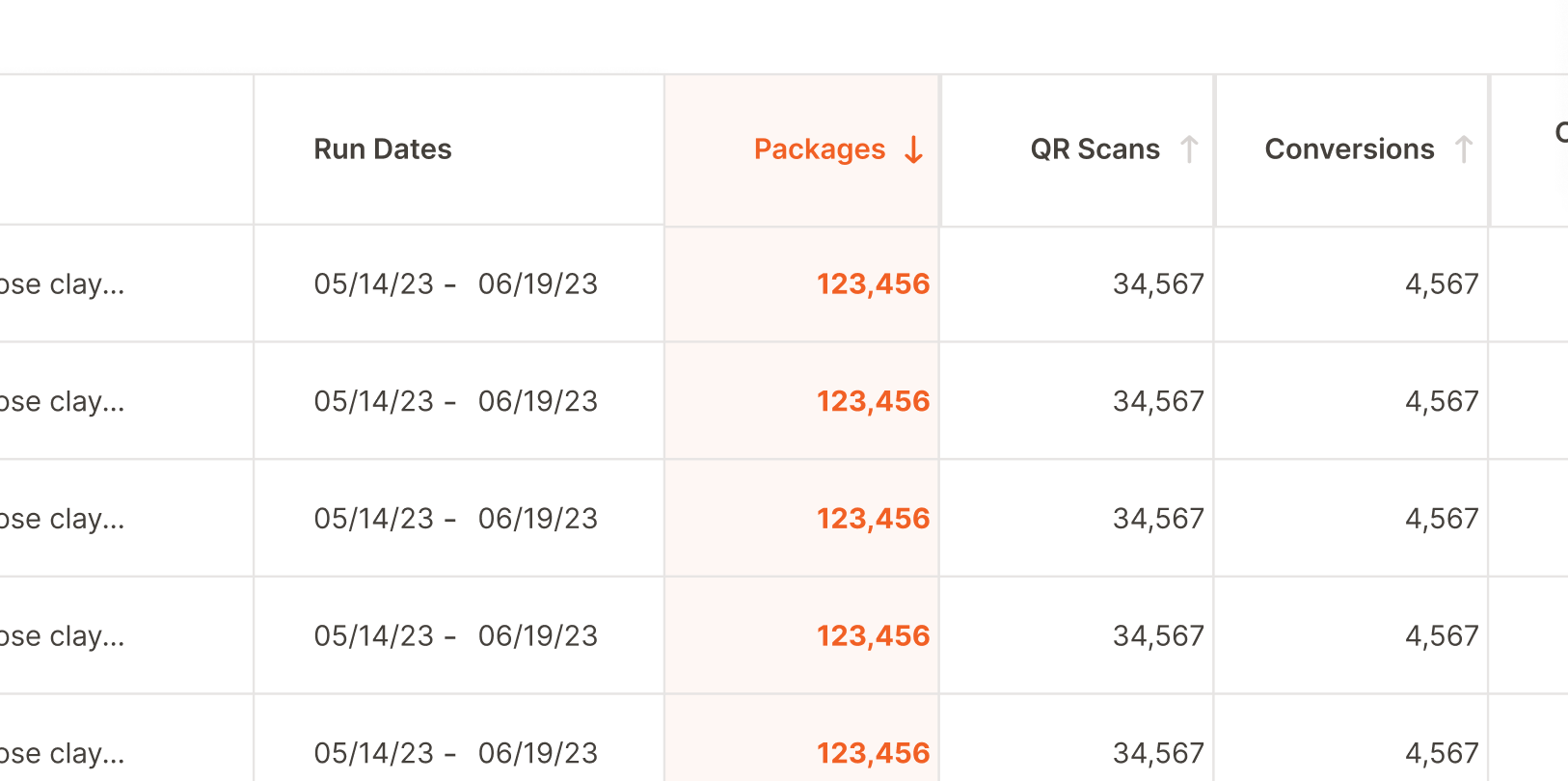Open third row's 123,456 Packages value

(x=874, y=520)
